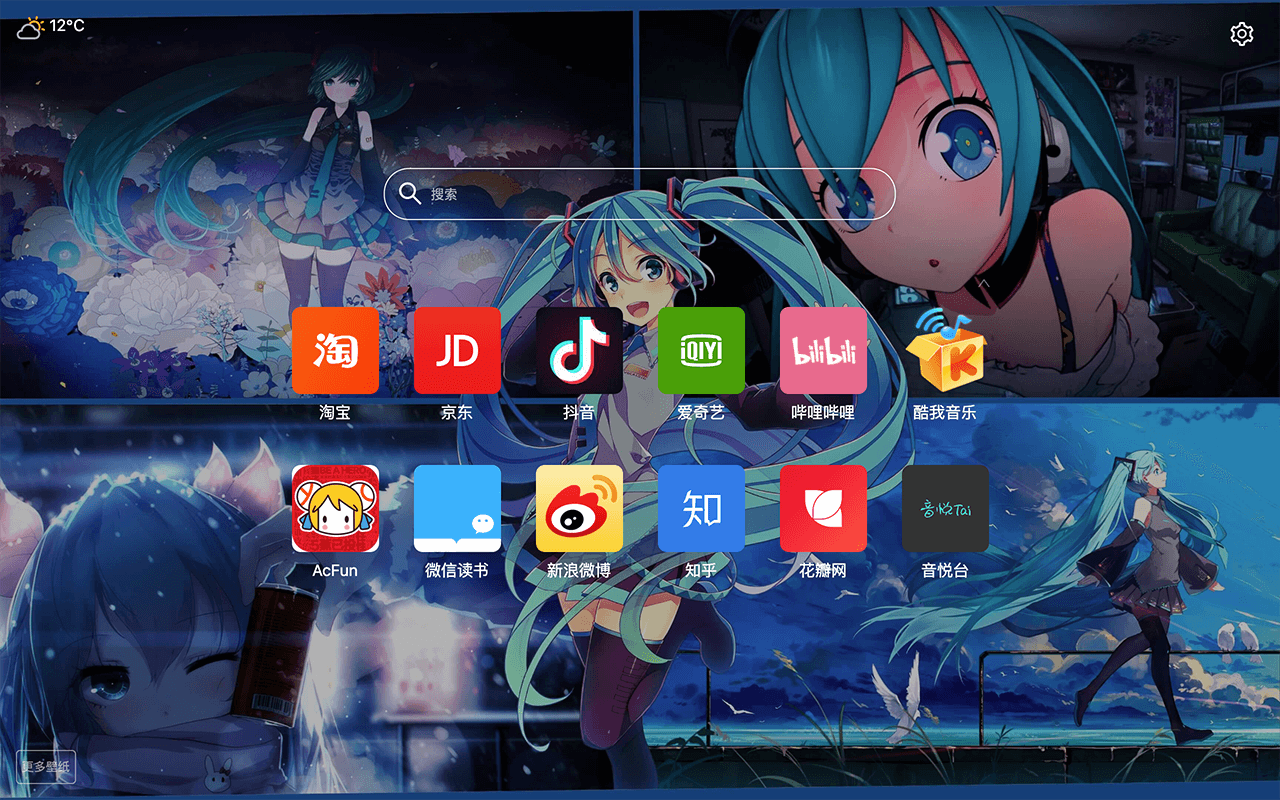Click the 哔哩哔哩 text label
This screenshot has height=800, width=1280.
(x=823, y=412)
